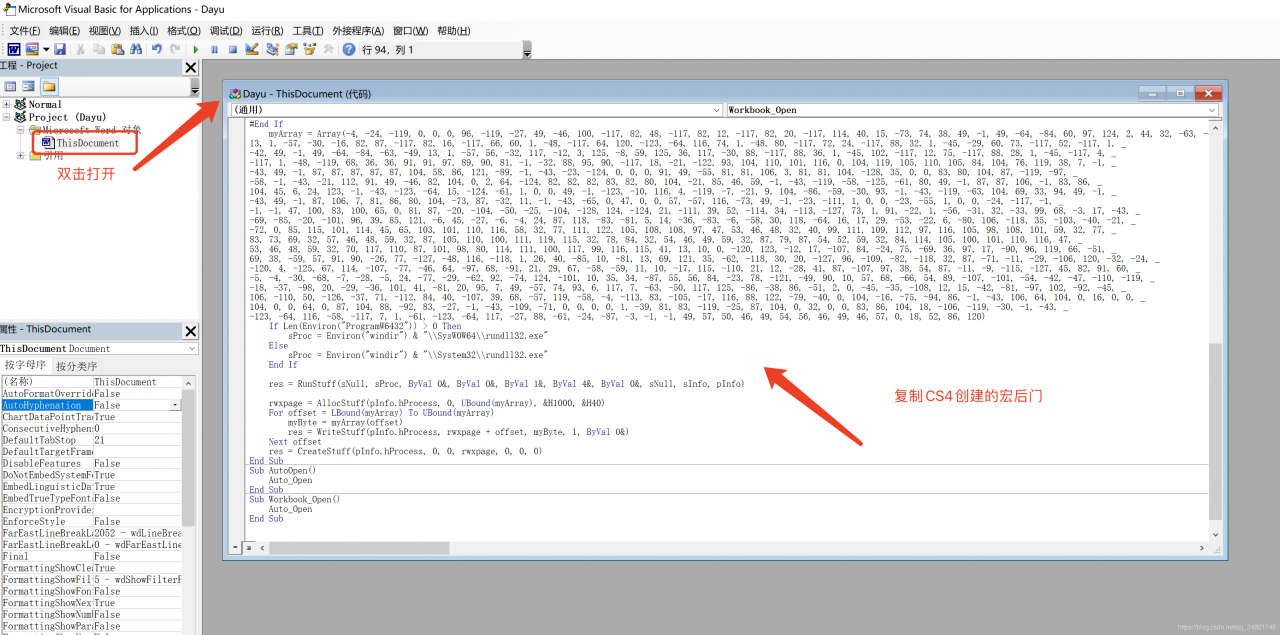The image size is (1280, 635).
Task: Open the 文件(F) menu
Action: (x=25, y=31)
